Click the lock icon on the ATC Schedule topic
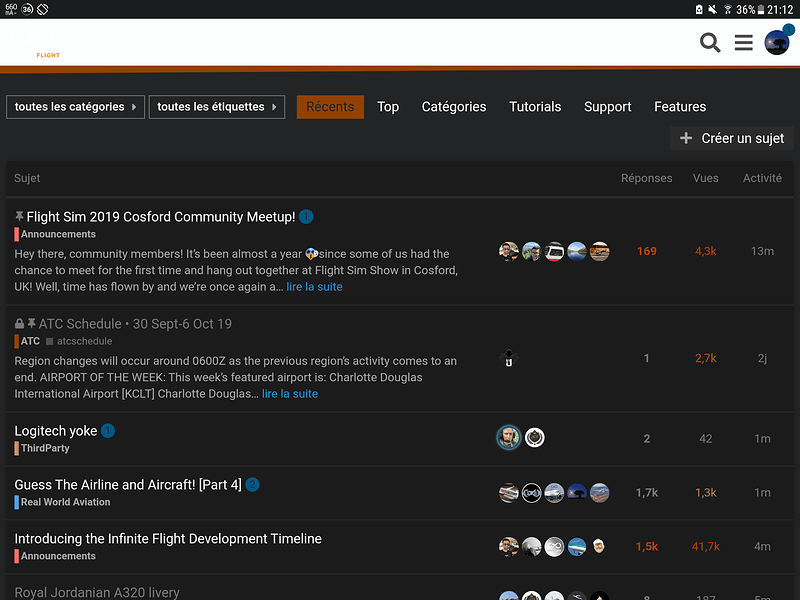 click(18, 323)
